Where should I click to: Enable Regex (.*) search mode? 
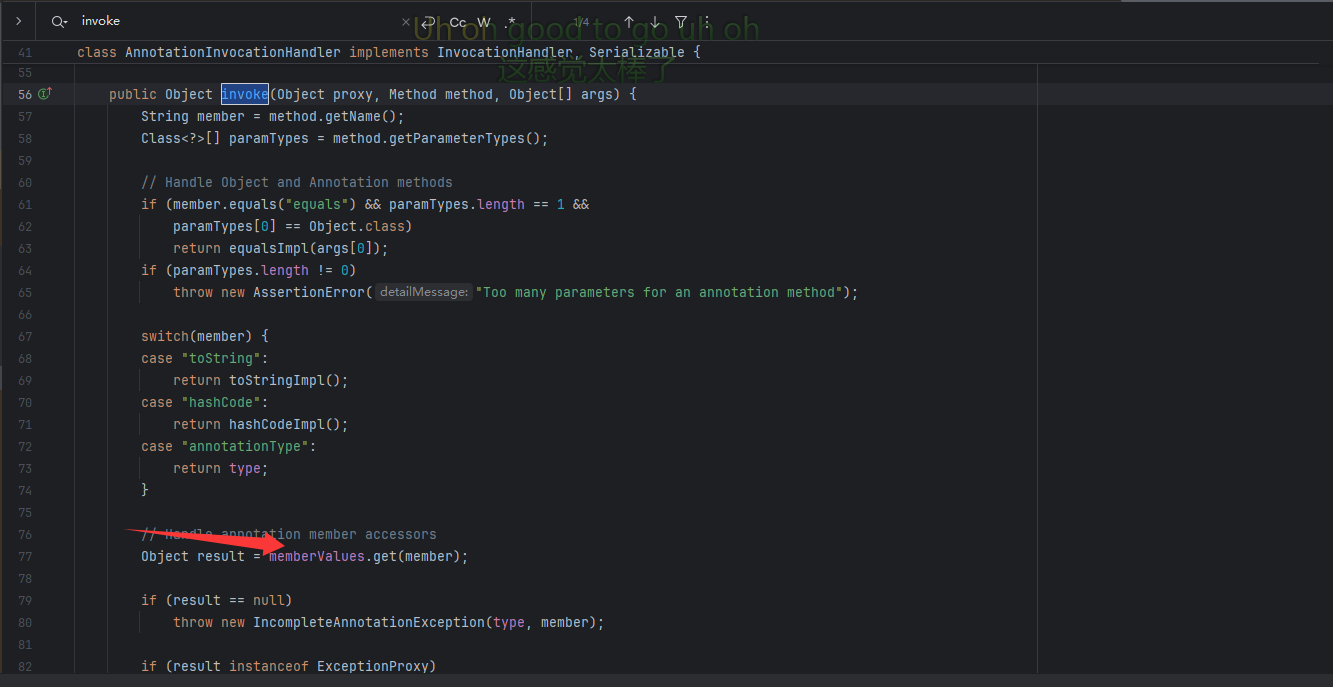coord(511,22)
